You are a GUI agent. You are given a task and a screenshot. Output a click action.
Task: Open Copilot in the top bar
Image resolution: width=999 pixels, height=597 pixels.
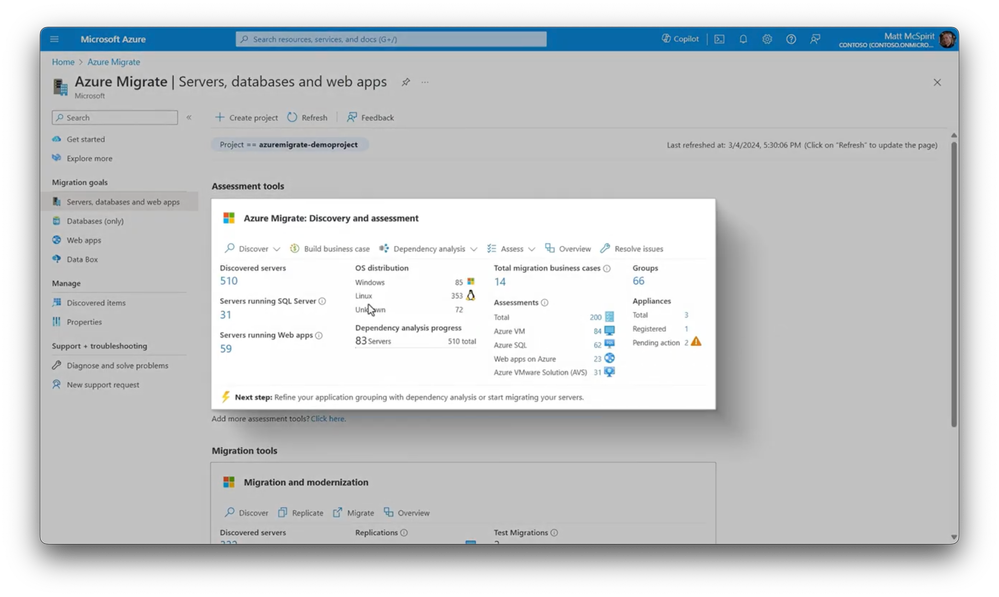[680, 39]
